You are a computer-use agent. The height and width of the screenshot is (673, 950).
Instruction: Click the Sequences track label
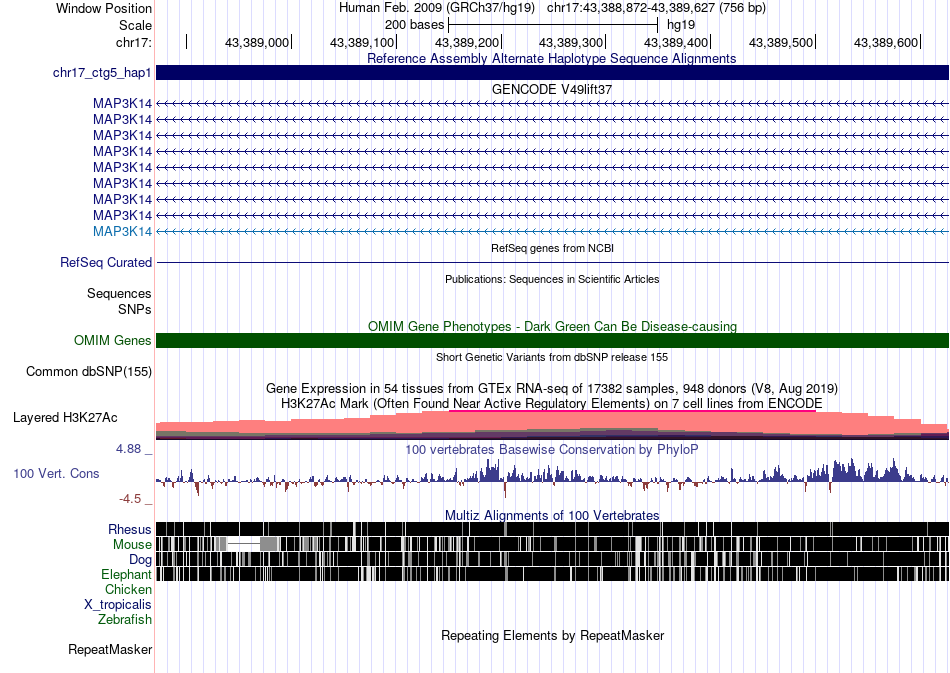119,294
